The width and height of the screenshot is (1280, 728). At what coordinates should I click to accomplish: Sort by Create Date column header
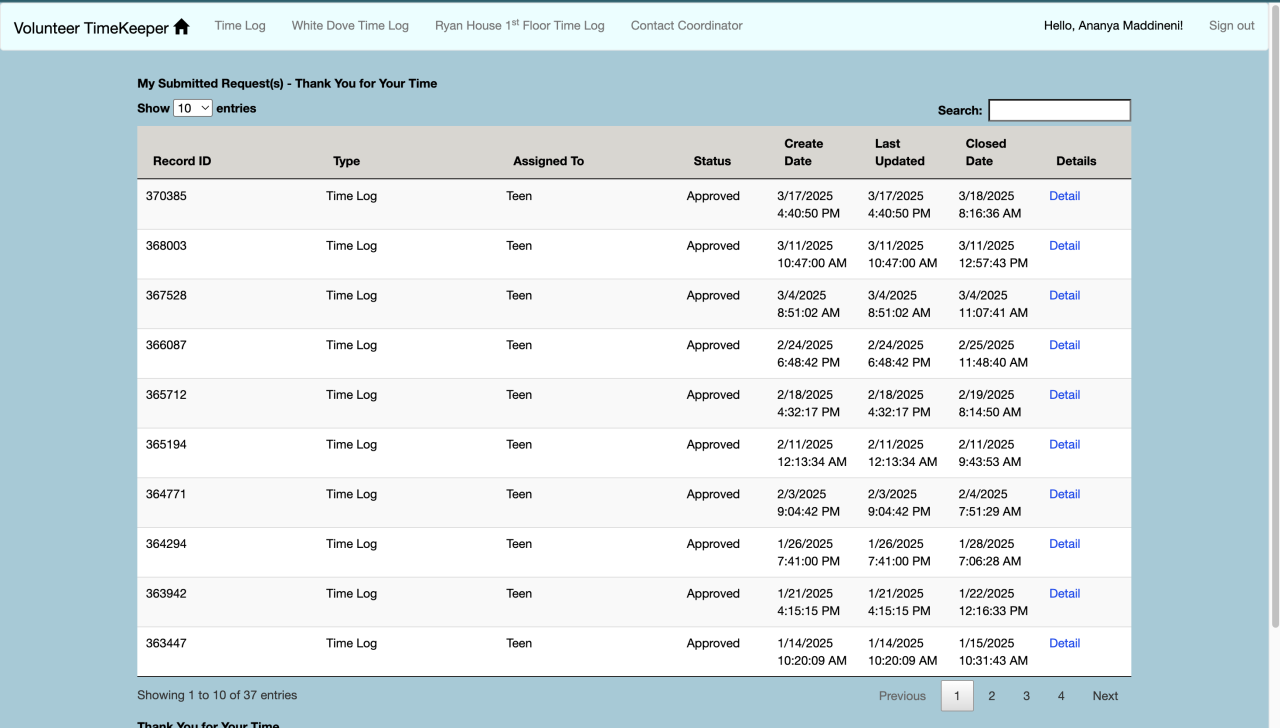[803, 152]
